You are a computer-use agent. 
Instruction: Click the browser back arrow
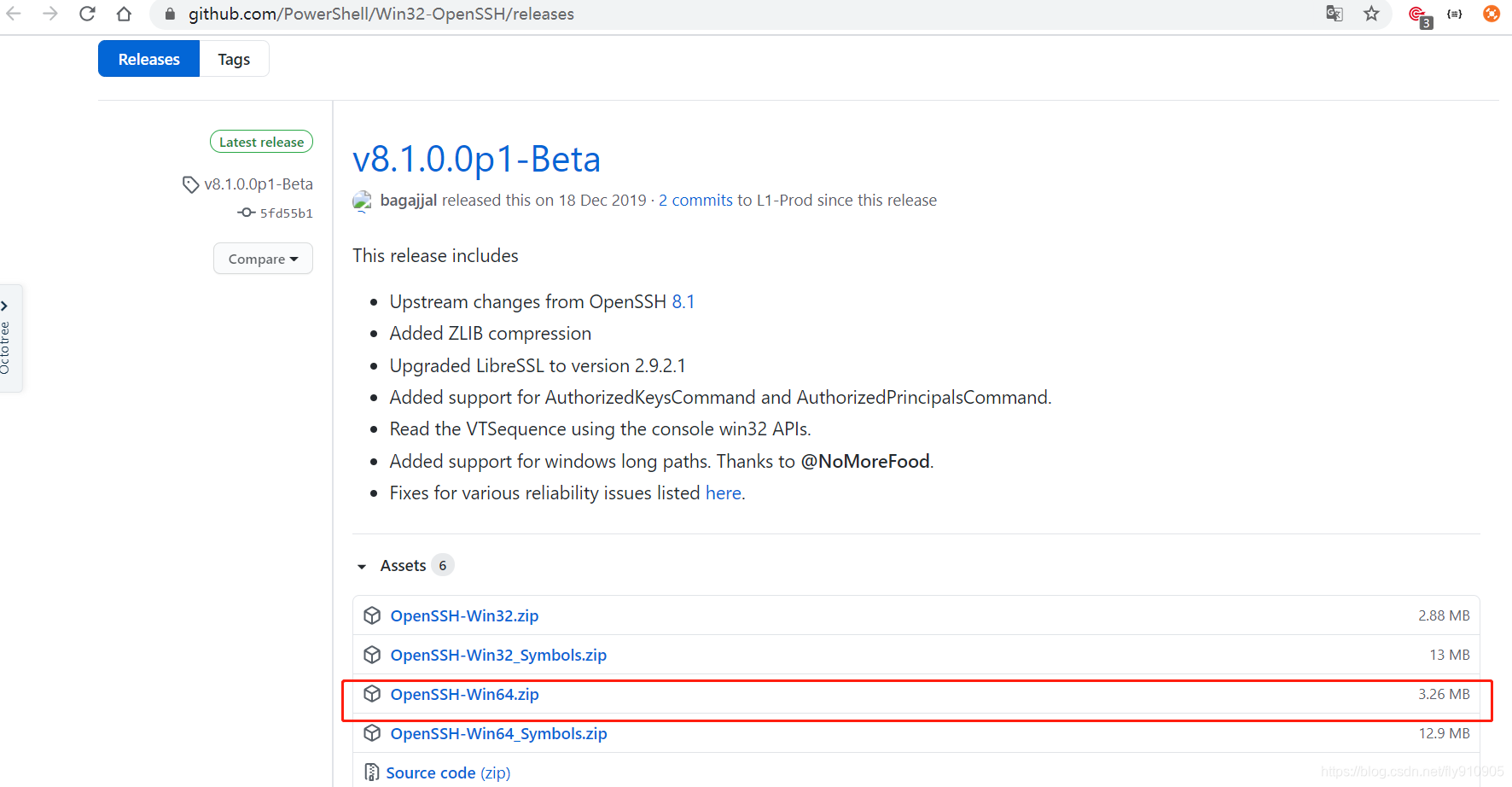pyautogui.click(x=15, y=14)
